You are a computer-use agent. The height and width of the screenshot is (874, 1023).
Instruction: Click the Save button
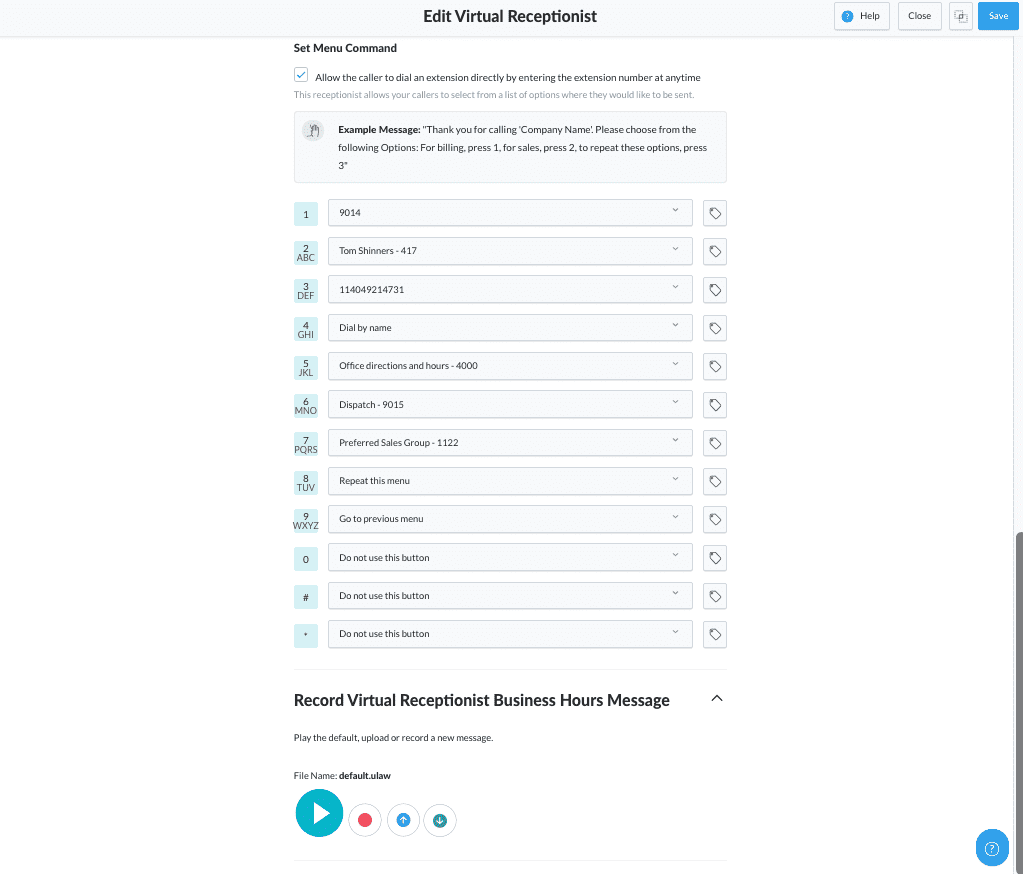click(997, 16)
